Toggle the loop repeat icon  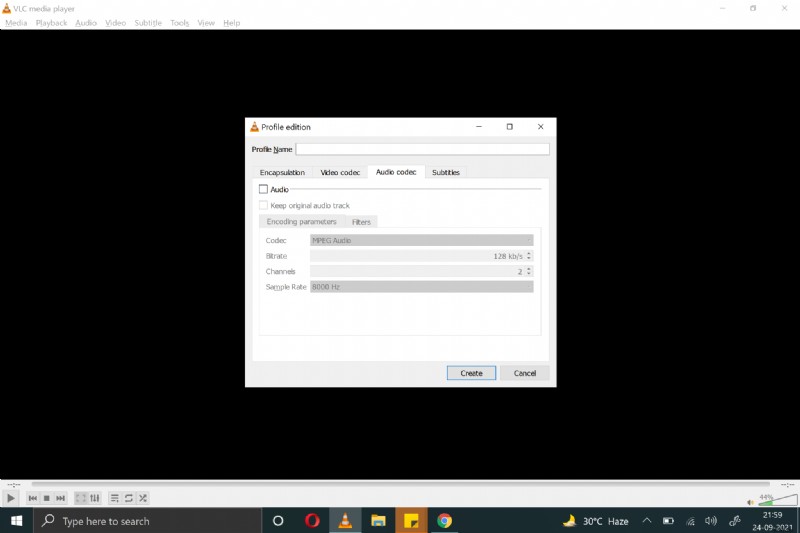129,498
